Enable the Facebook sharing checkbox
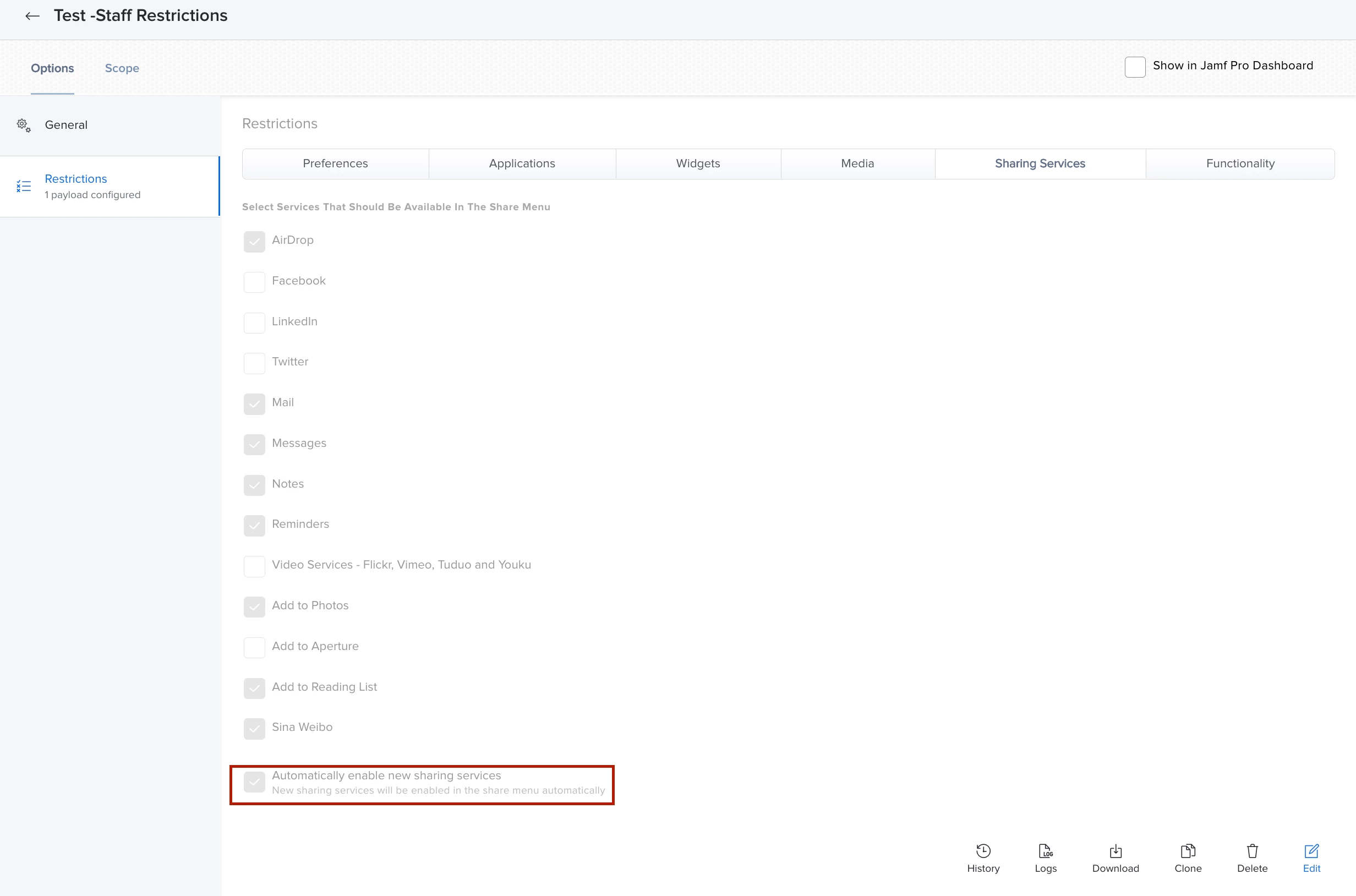 [254, 282]
